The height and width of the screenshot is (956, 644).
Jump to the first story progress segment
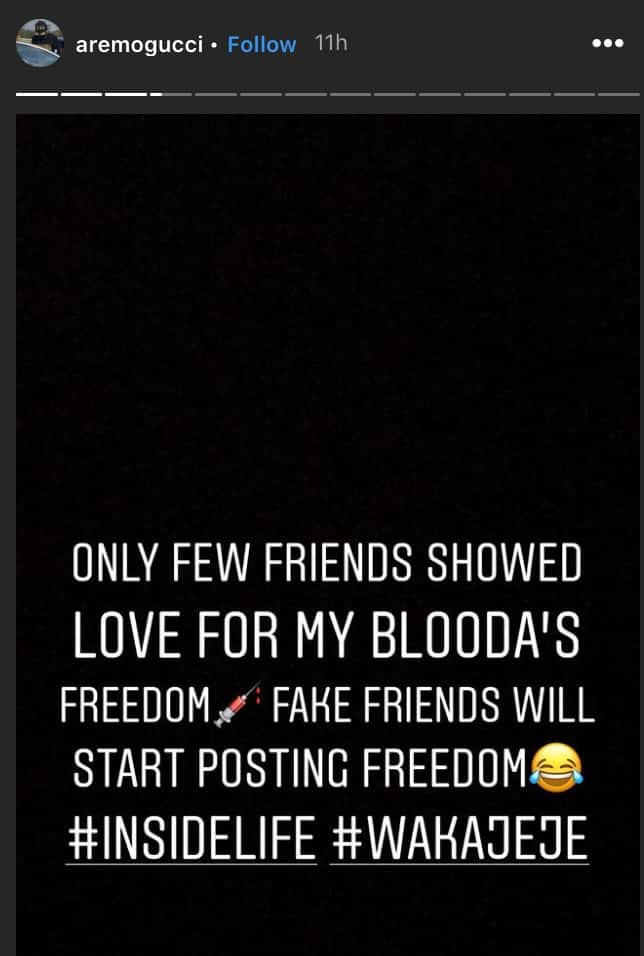tap(37, 95)
